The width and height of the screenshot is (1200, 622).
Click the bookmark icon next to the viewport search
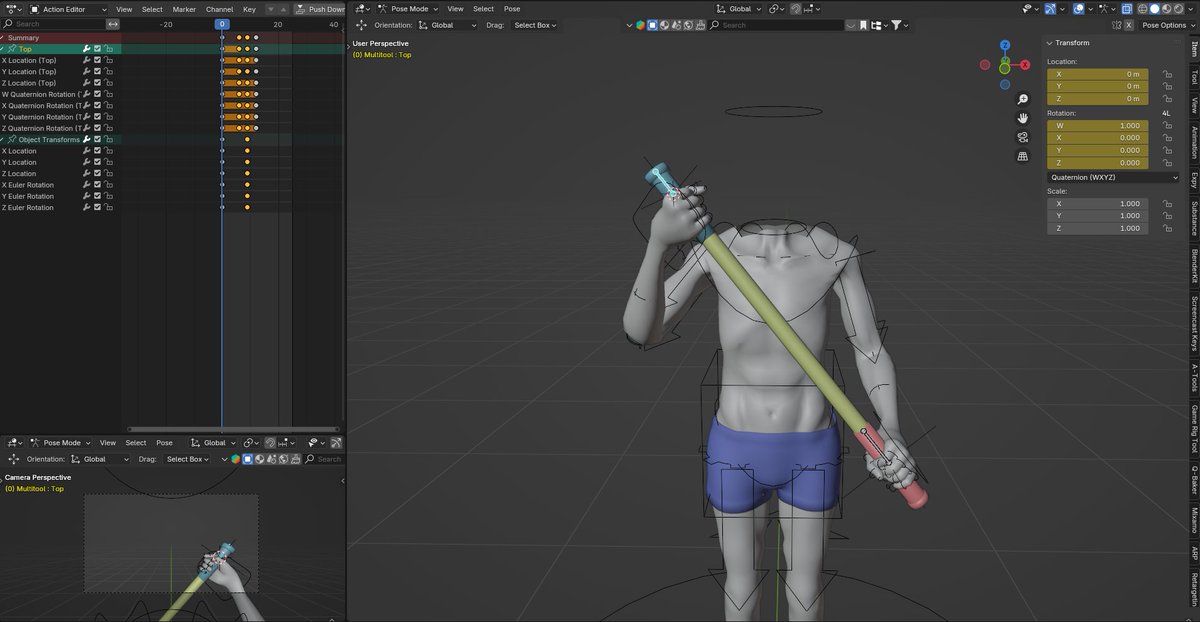click(863, 25)
